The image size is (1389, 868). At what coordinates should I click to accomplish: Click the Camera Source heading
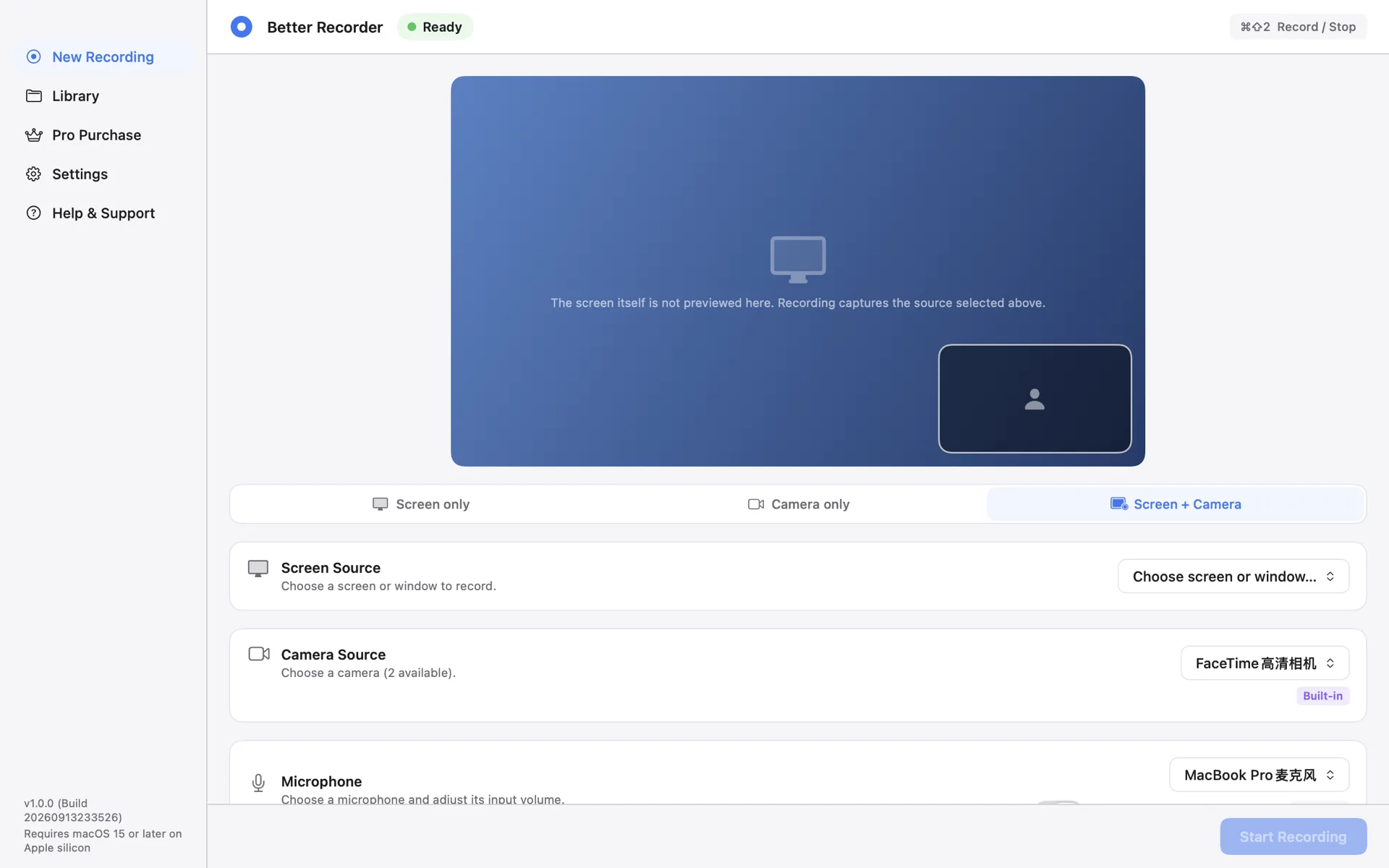tap(334, 655)
